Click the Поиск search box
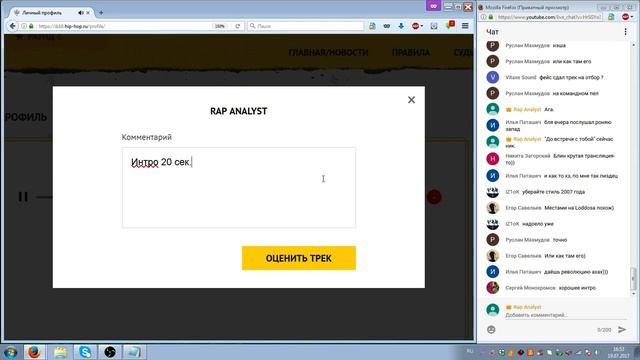This screenshot has height=360, width=640. click(305, 26)
